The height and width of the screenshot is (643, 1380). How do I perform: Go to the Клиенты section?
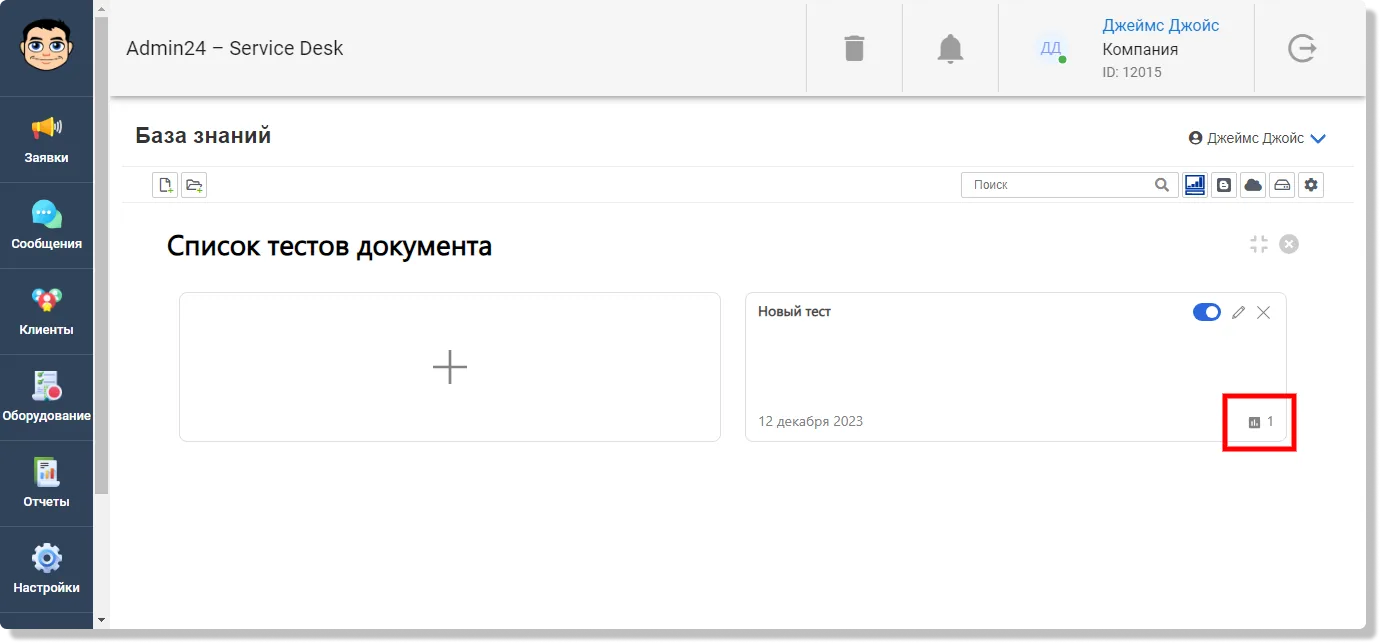[46, 311]
